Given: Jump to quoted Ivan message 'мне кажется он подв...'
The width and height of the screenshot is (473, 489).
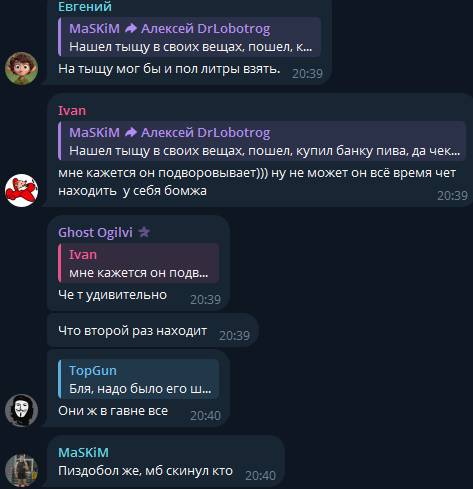Looking at the screenshot, I should click(x=138, y=263).
